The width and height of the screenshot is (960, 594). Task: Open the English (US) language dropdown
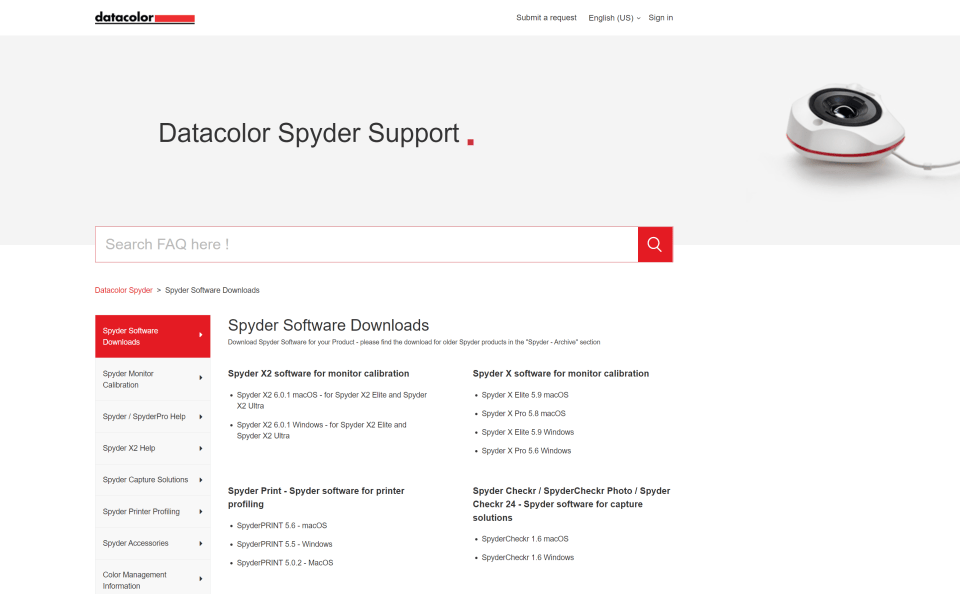614,18
